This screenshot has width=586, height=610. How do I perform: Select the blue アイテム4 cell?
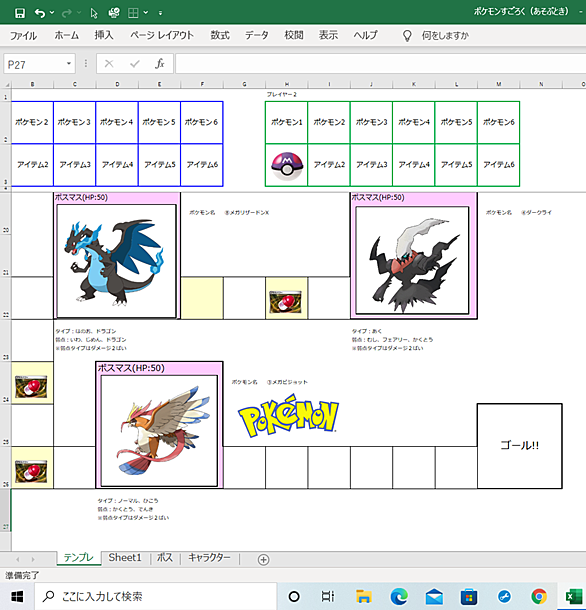tap(117, 165)
